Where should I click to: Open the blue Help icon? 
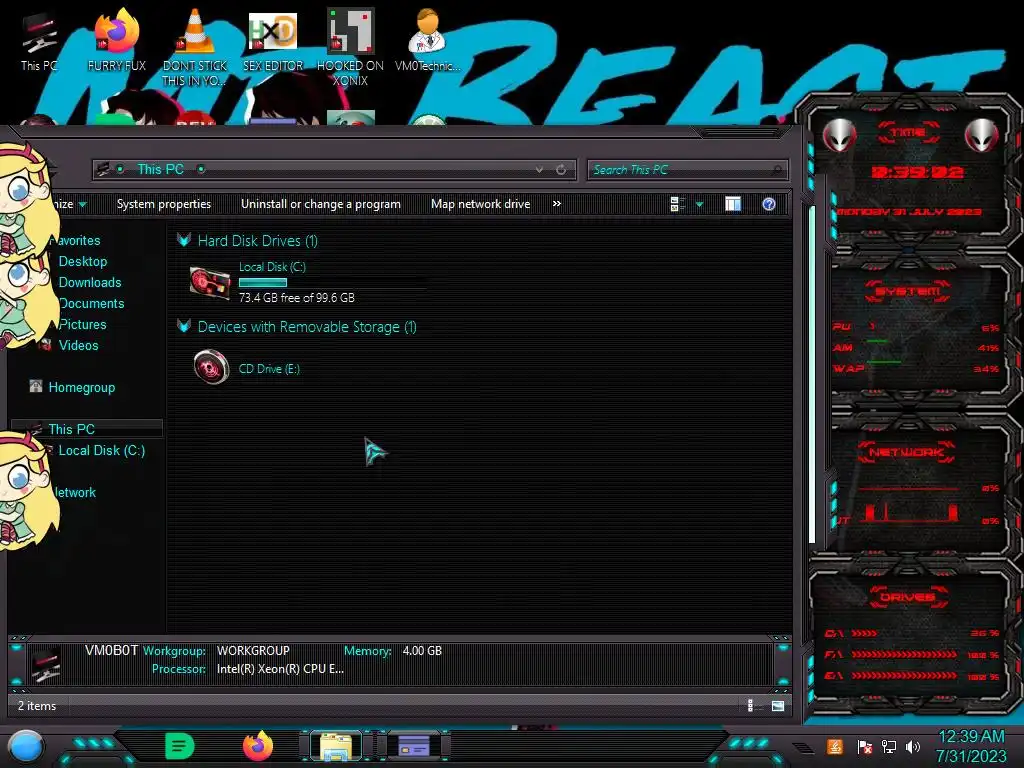coord(769,204)
